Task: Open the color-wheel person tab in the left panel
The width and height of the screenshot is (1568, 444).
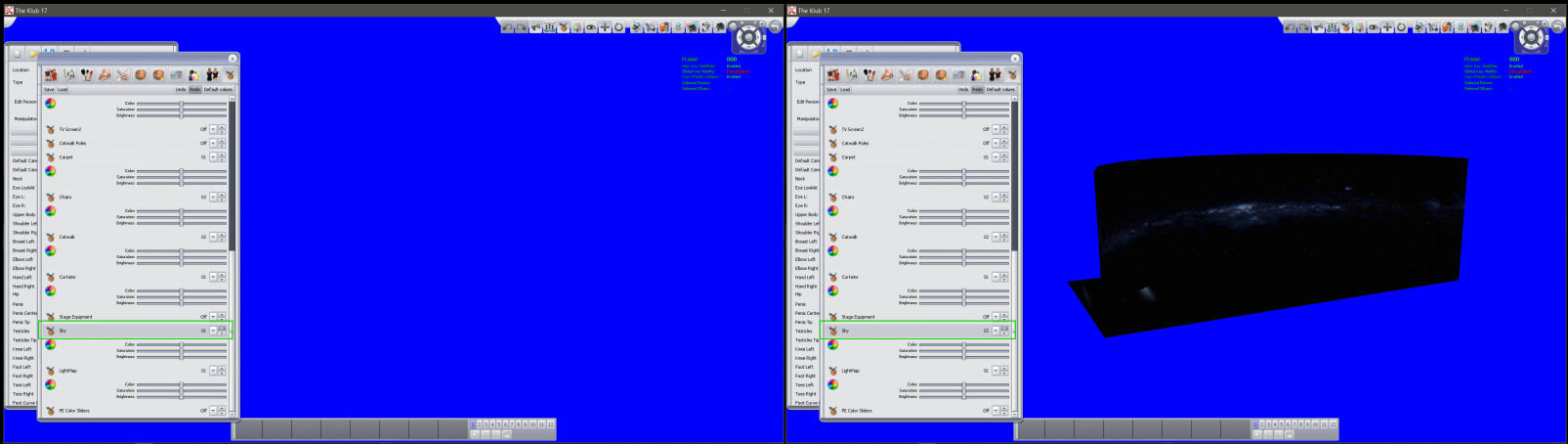Action: pos(193,74)
